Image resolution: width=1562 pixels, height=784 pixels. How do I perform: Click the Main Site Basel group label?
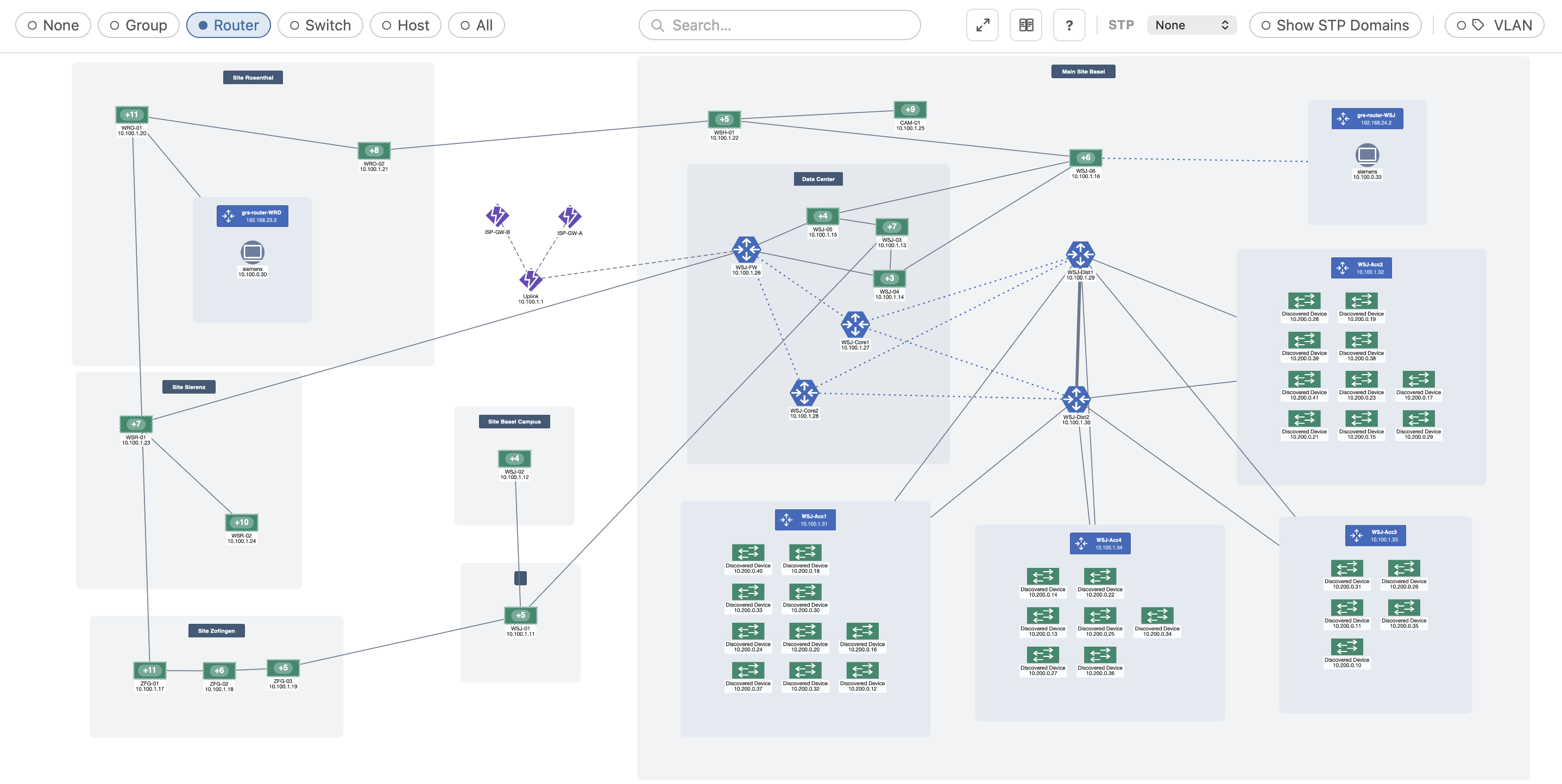point(1083,72)
